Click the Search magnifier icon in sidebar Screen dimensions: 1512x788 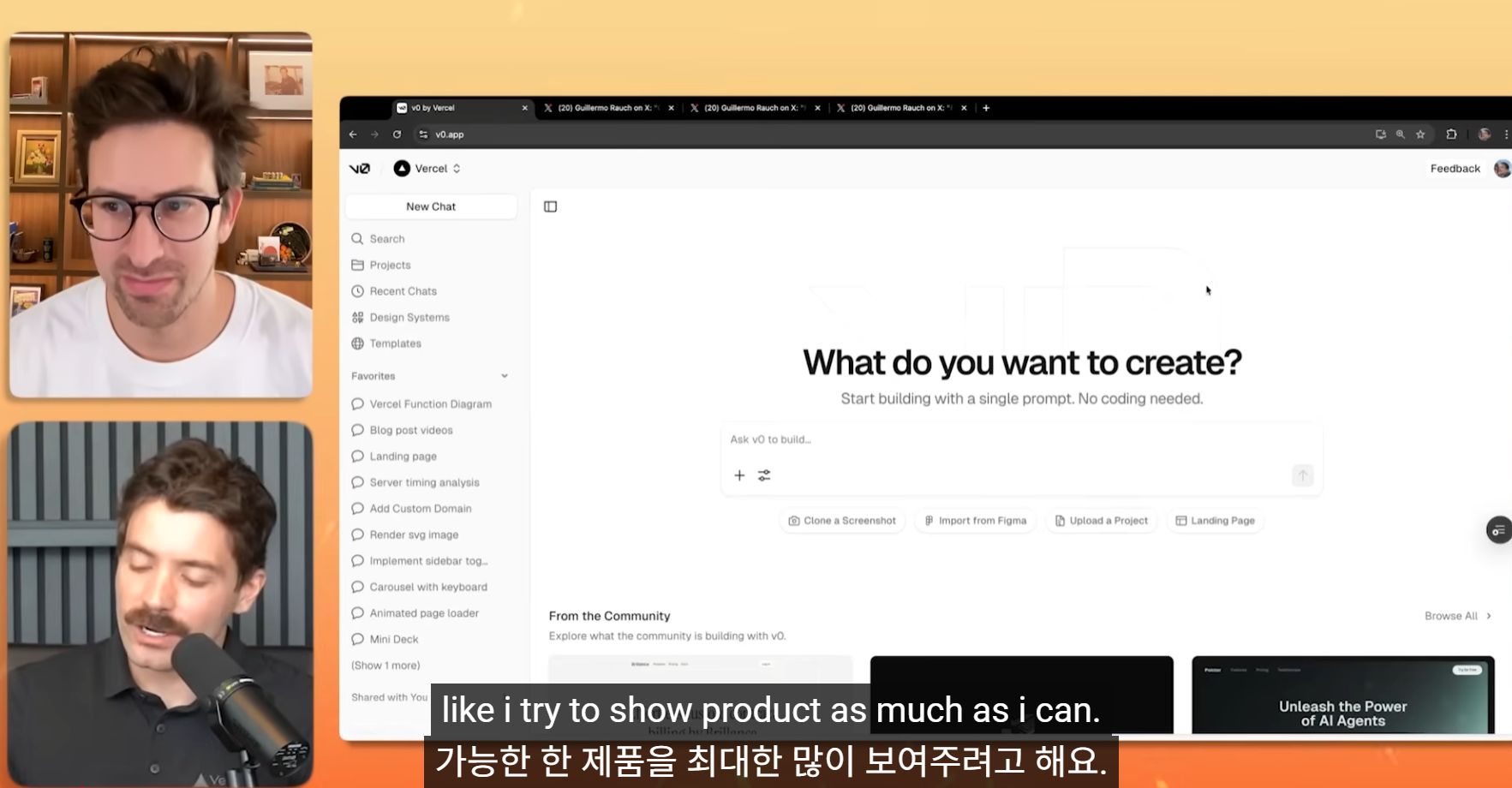357,239
